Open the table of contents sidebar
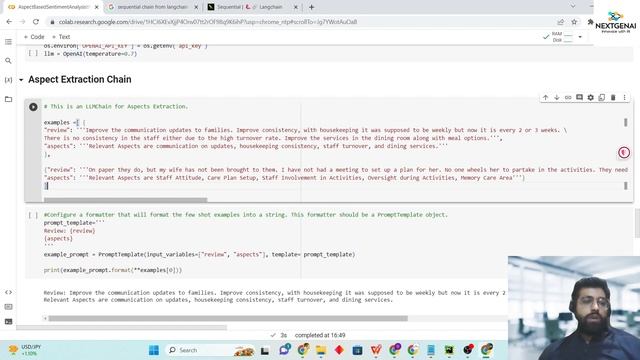The width and height of the screenshot is (640, 360). click(8, 42)
